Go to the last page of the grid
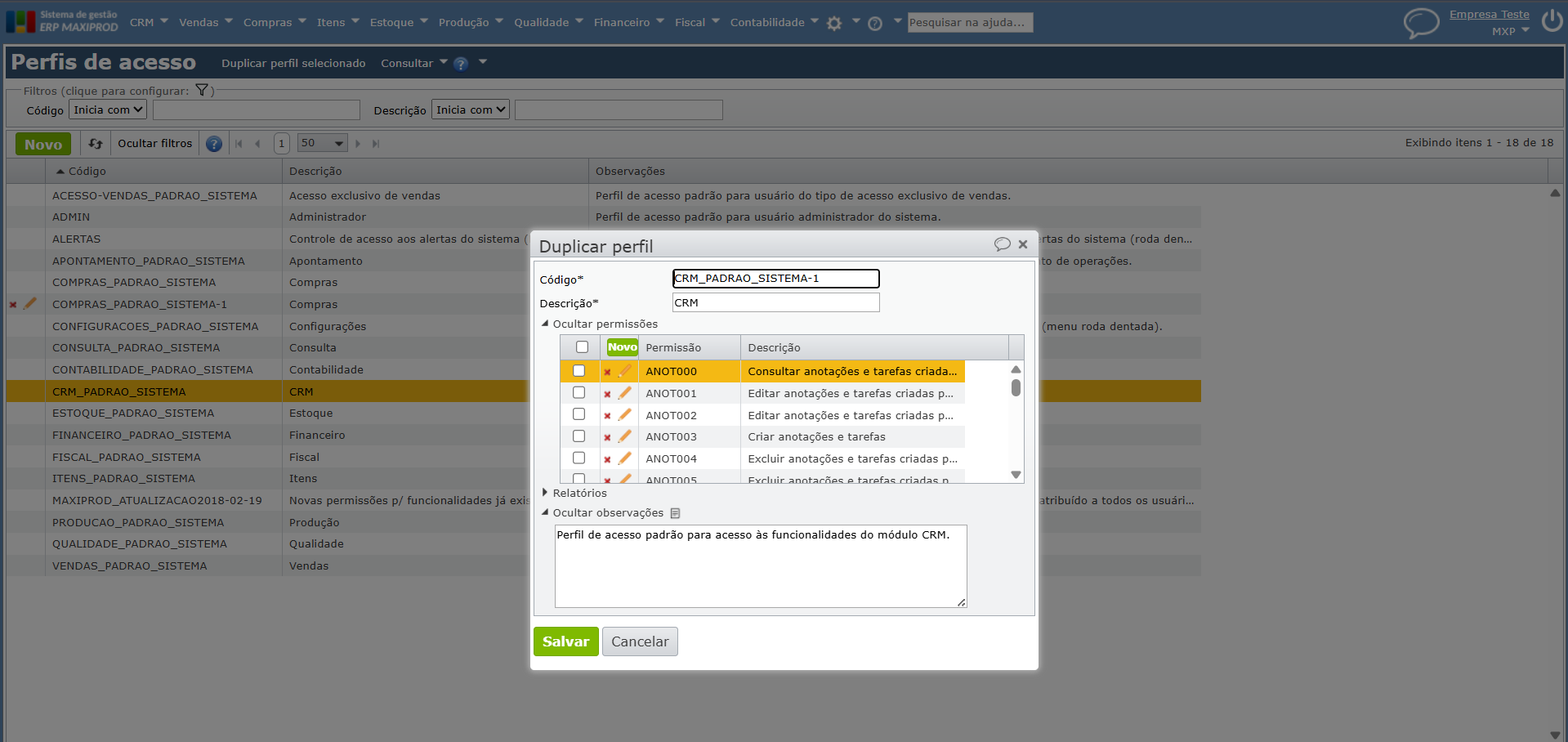Image resolution: width=1568 pixels, height=742 pixels. point(376,144)
